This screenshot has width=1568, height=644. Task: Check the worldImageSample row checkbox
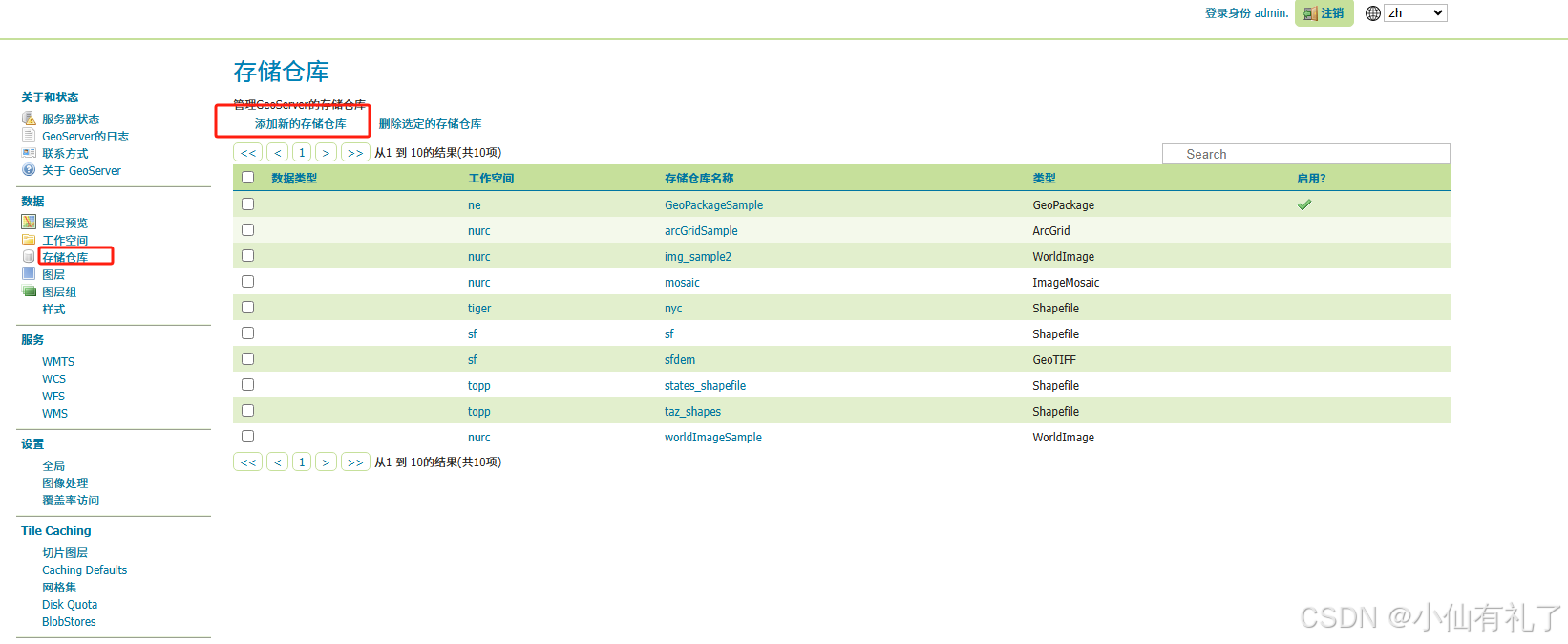(x=248, y=437)
